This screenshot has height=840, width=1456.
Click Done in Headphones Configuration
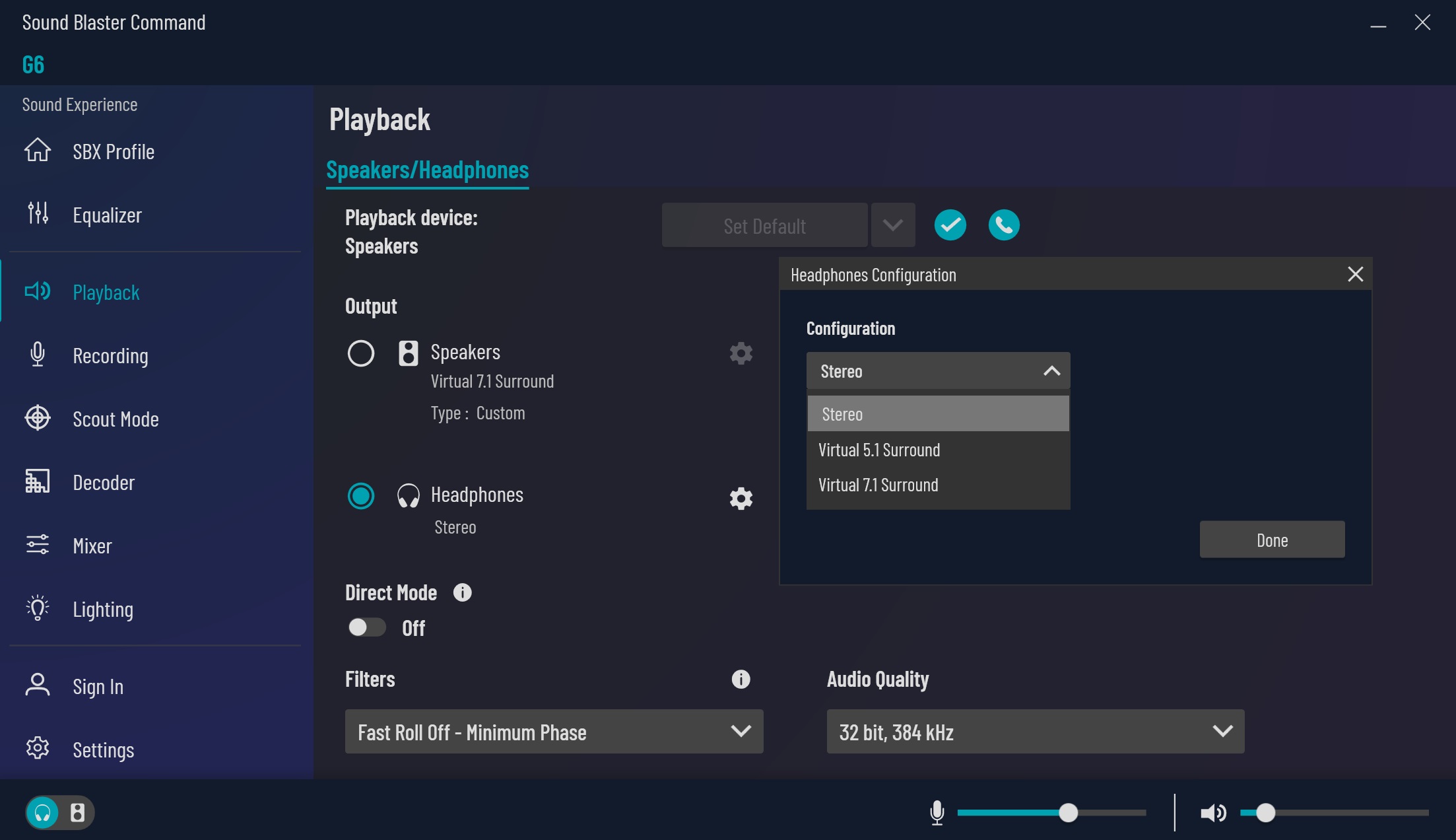(x=1272, y=540)
